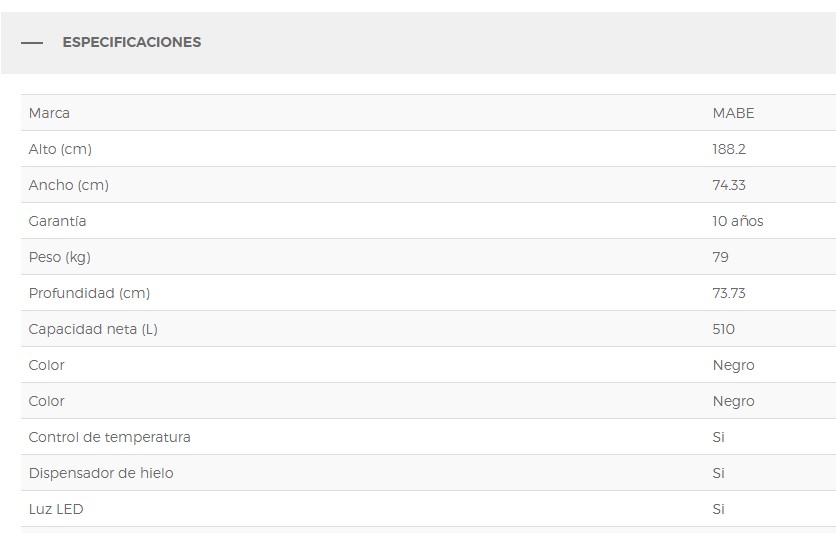Click the Marca row label
The image size is (836, 533).
click(49, 113)
